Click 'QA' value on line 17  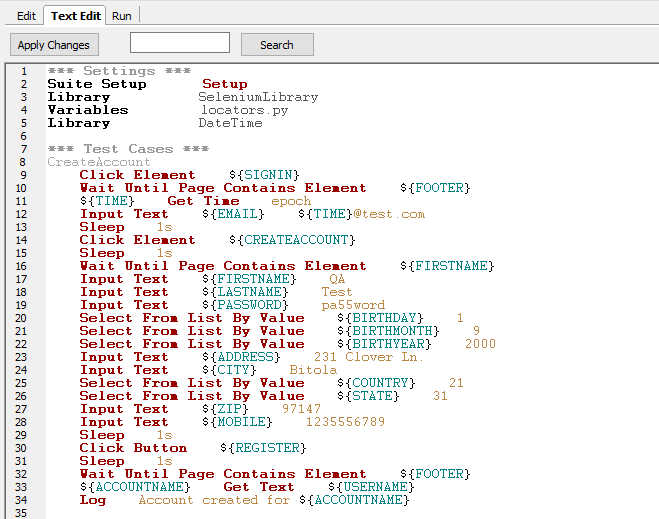point(337,279)
